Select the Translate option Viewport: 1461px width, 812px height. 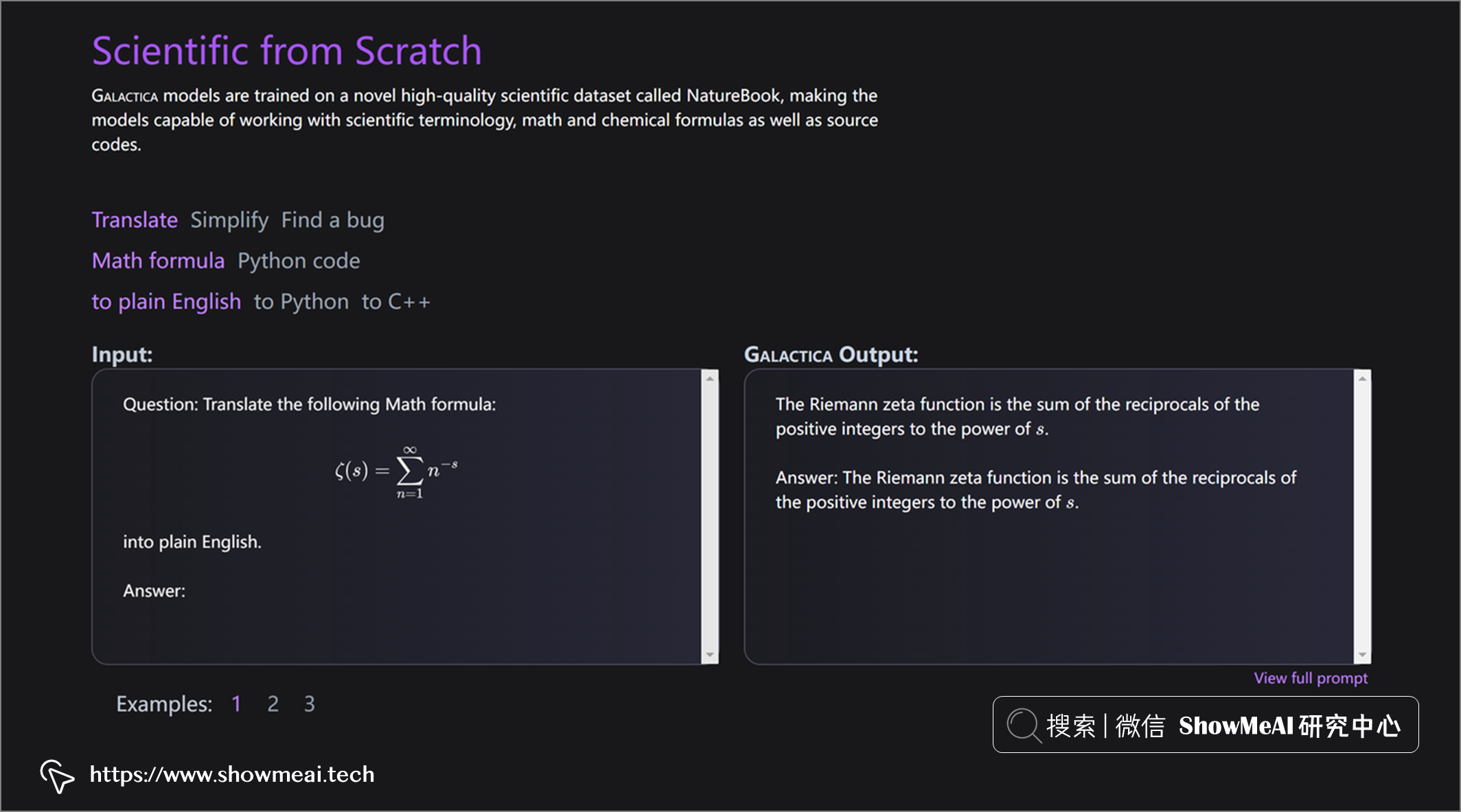point(135,220)
